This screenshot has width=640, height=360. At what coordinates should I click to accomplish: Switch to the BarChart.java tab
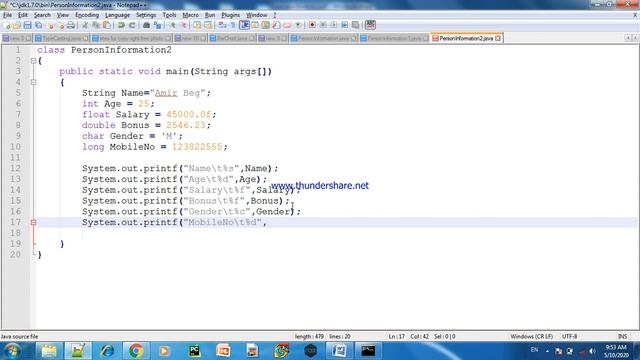(232, 38)
